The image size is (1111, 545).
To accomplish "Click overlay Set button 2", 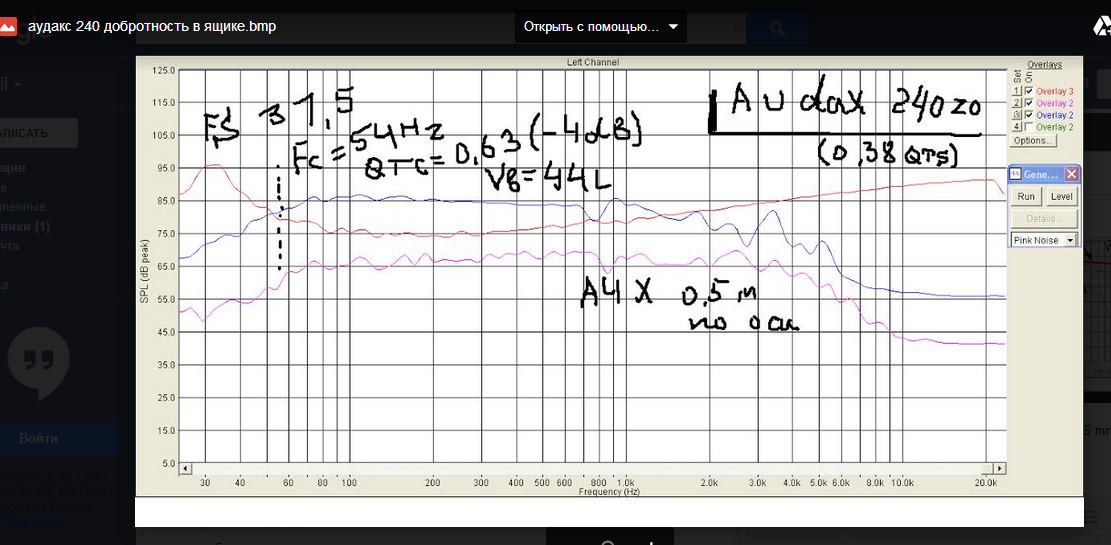I will click(x=1017, y=103).
